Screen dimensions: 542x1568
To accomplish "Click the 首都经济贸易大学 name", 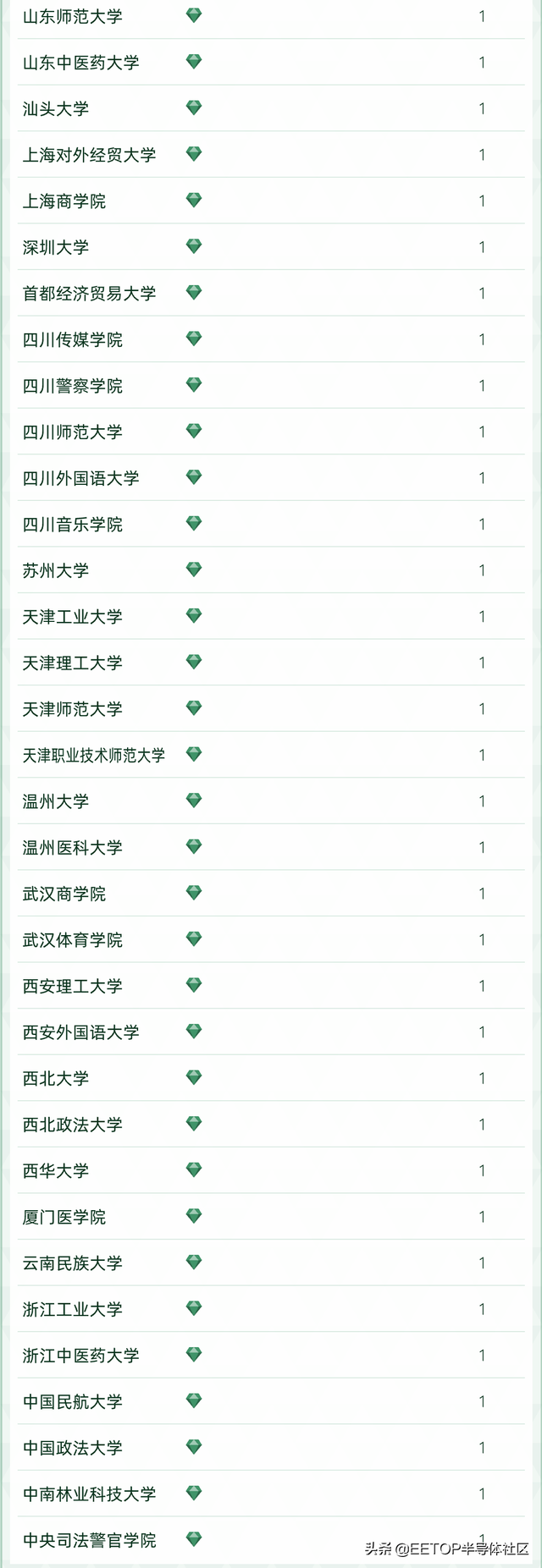I will [89, 294].
